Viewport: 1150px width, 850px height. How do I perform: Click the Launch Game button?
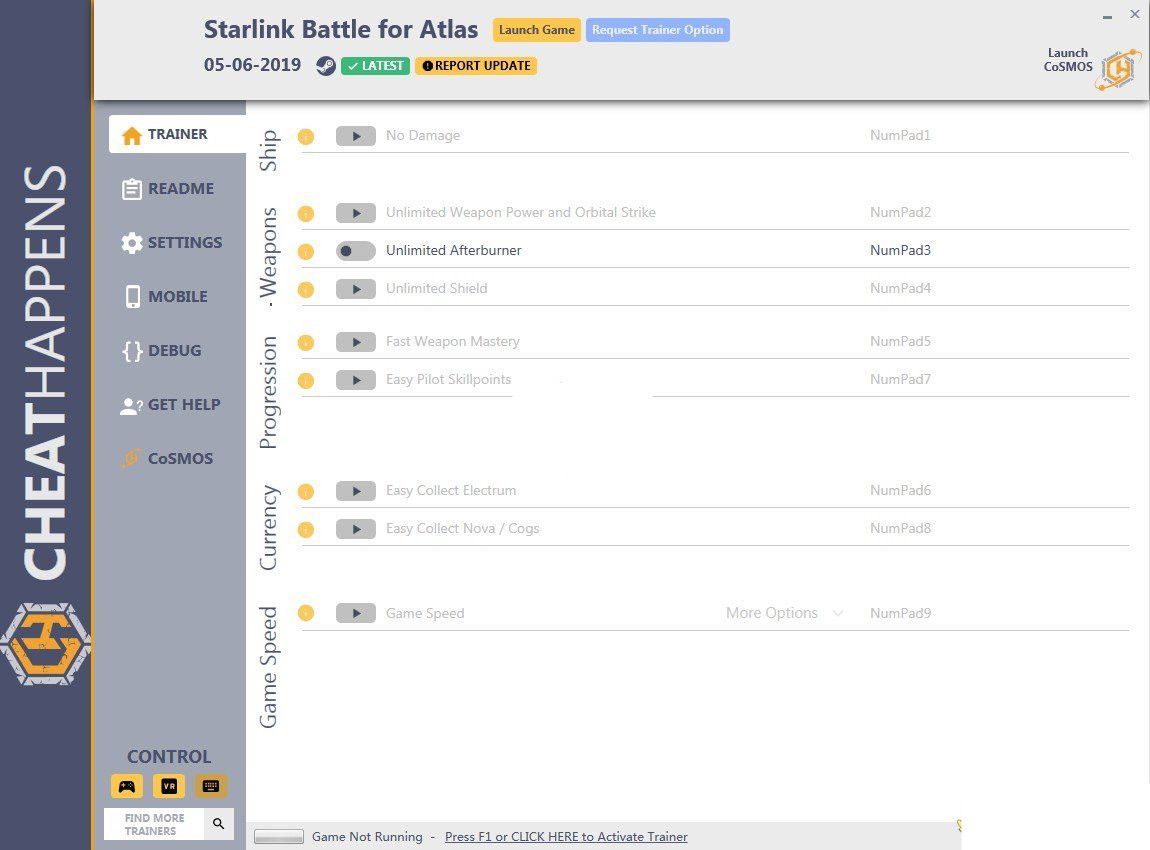click(x=537, y=30)
